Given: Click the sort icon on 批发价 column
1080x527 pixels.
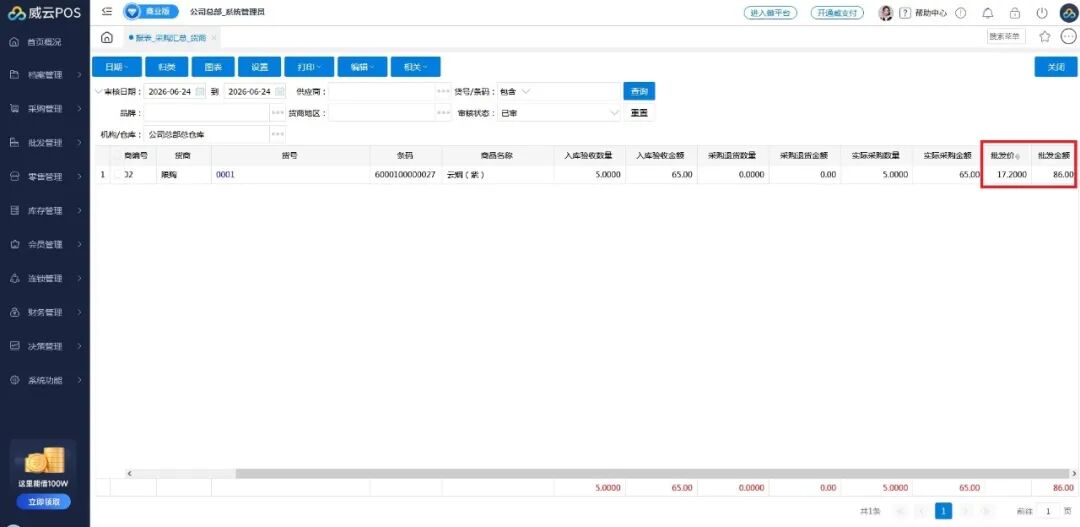Looking at the screenshot, I should pos(1018,156).
